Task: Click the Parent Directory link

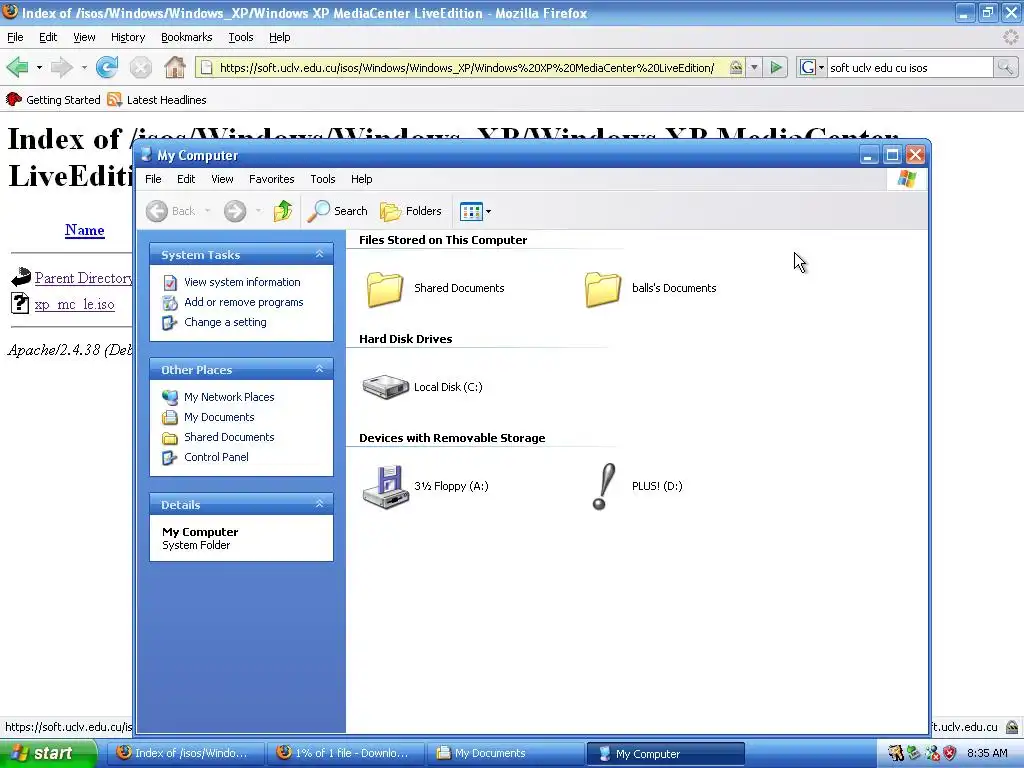Action: tap(84, 278)
